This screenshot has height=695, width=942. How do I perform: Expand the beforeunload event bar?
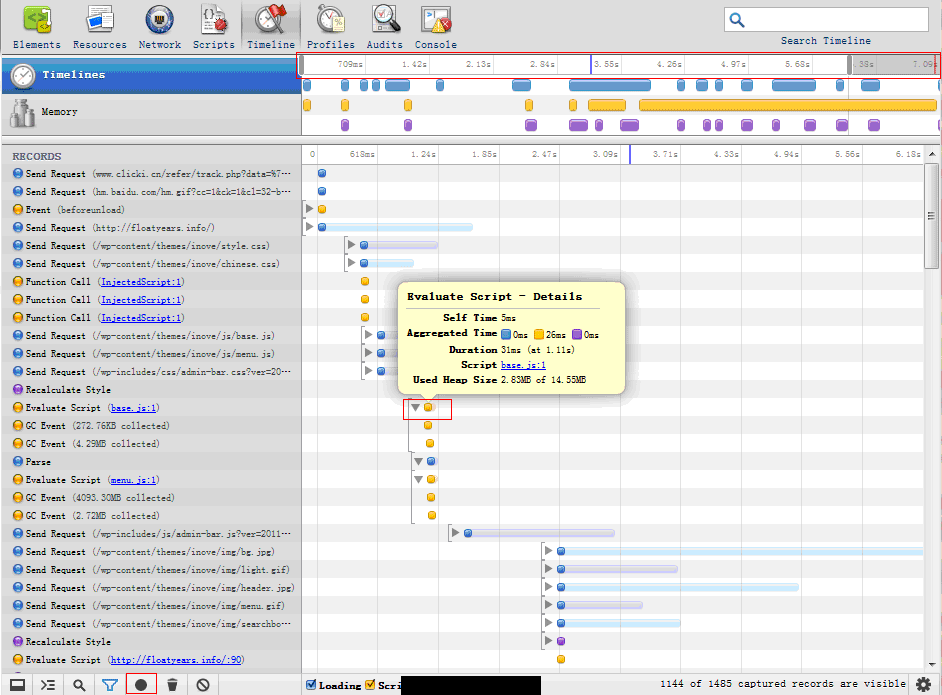309,209
